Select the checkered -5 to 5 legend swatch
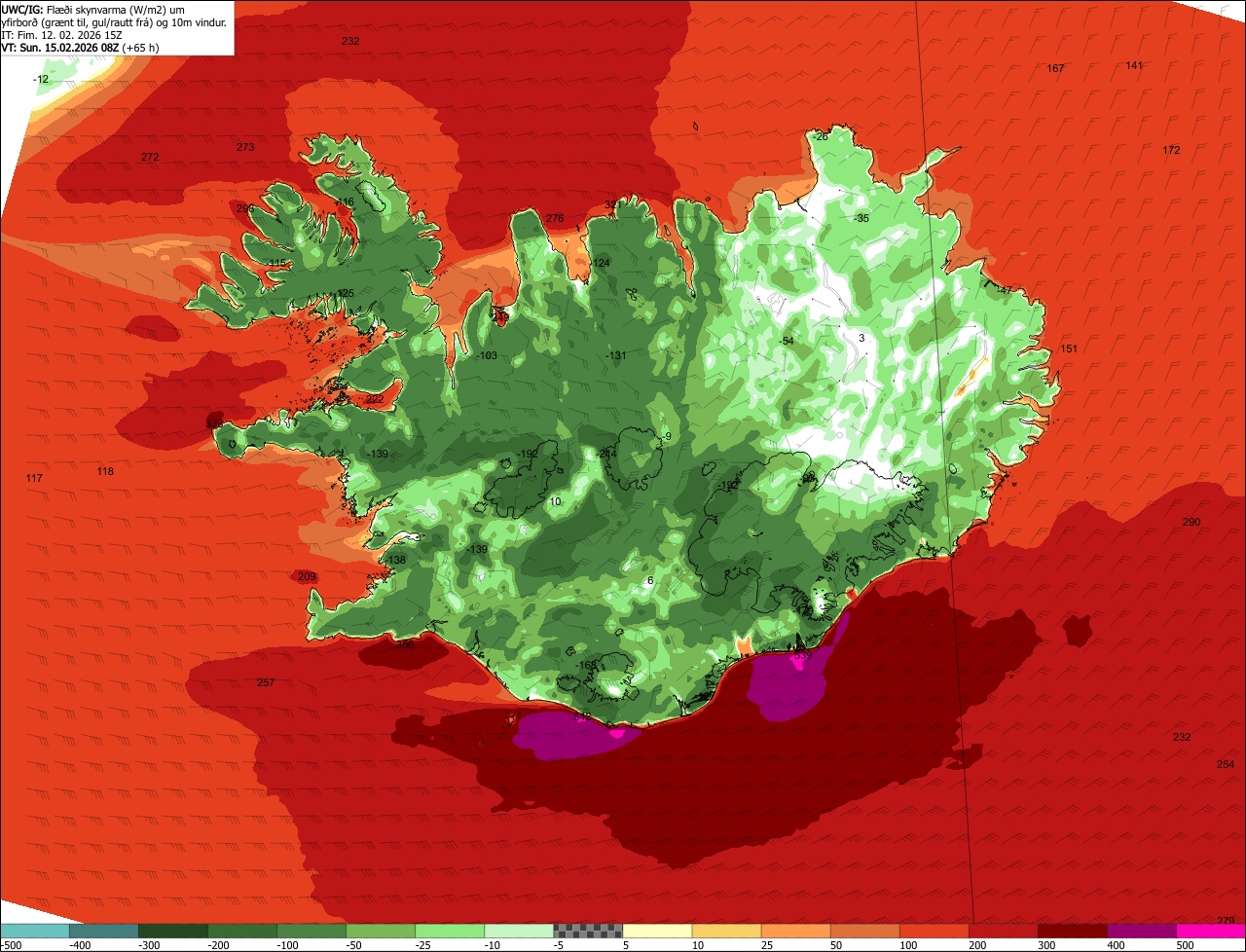The height and width of the screenshot is (952, 1246). [588, 932]
